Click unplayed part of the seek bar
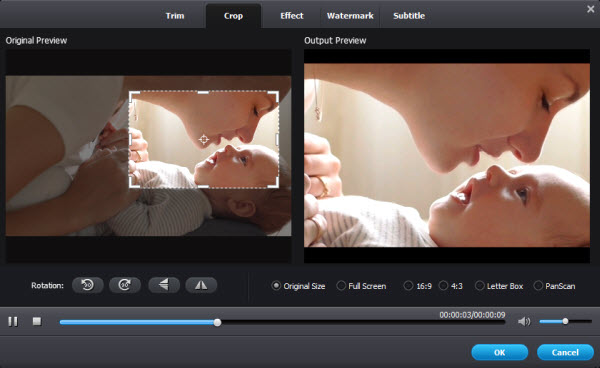 [x=363, y=322]
